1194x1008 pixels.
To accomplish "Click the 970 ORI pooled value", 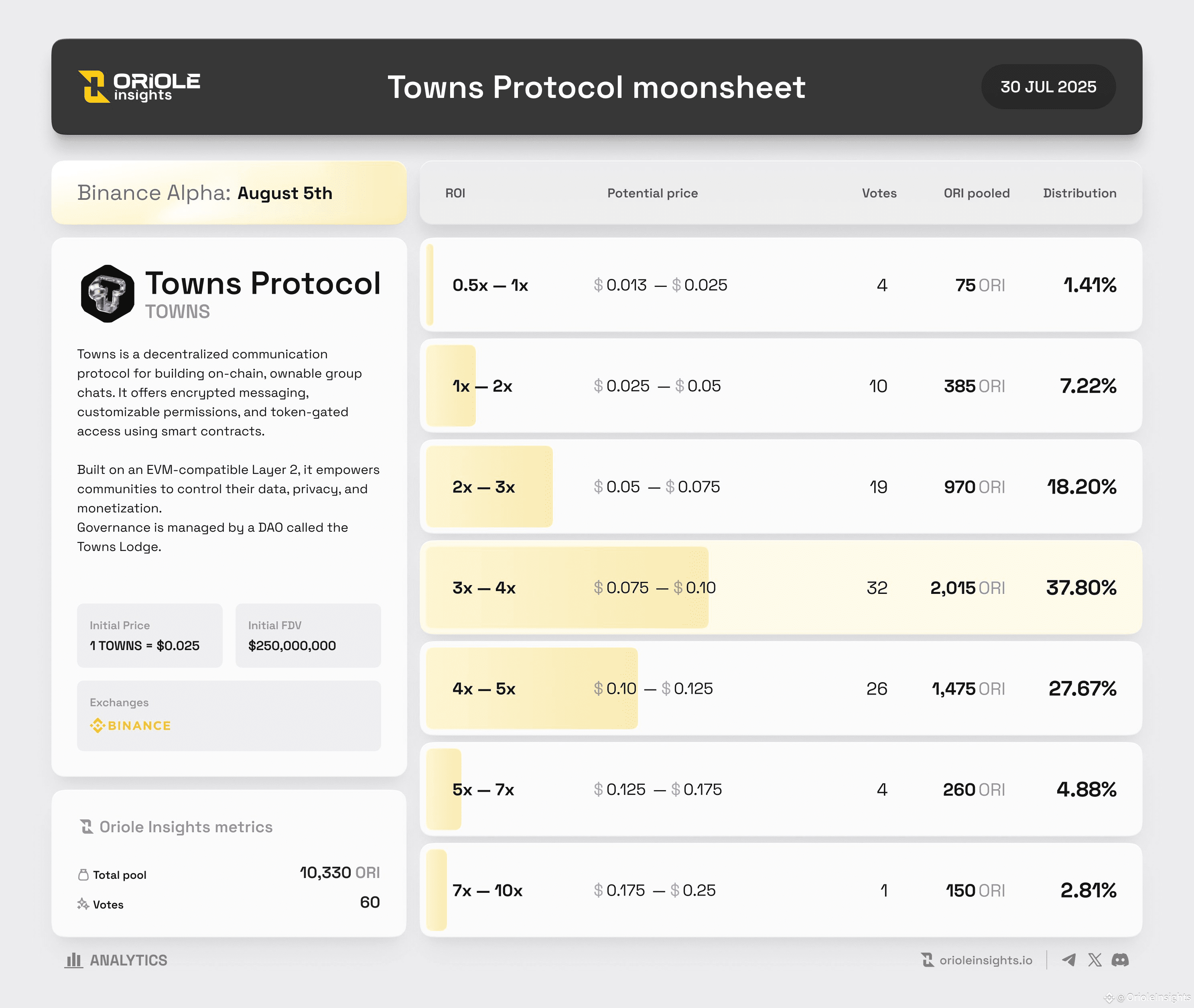I will point(975,487).
